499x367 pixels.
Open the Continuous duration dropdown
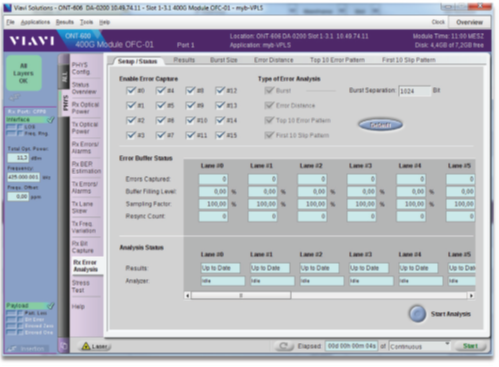(420, 346)
